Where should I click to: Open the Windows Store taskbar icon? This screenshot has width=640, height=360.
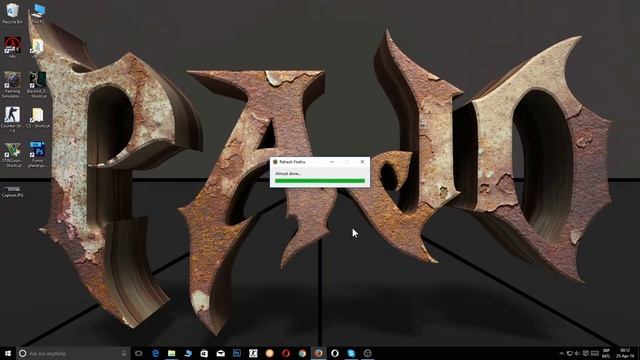tap(204, 353)
